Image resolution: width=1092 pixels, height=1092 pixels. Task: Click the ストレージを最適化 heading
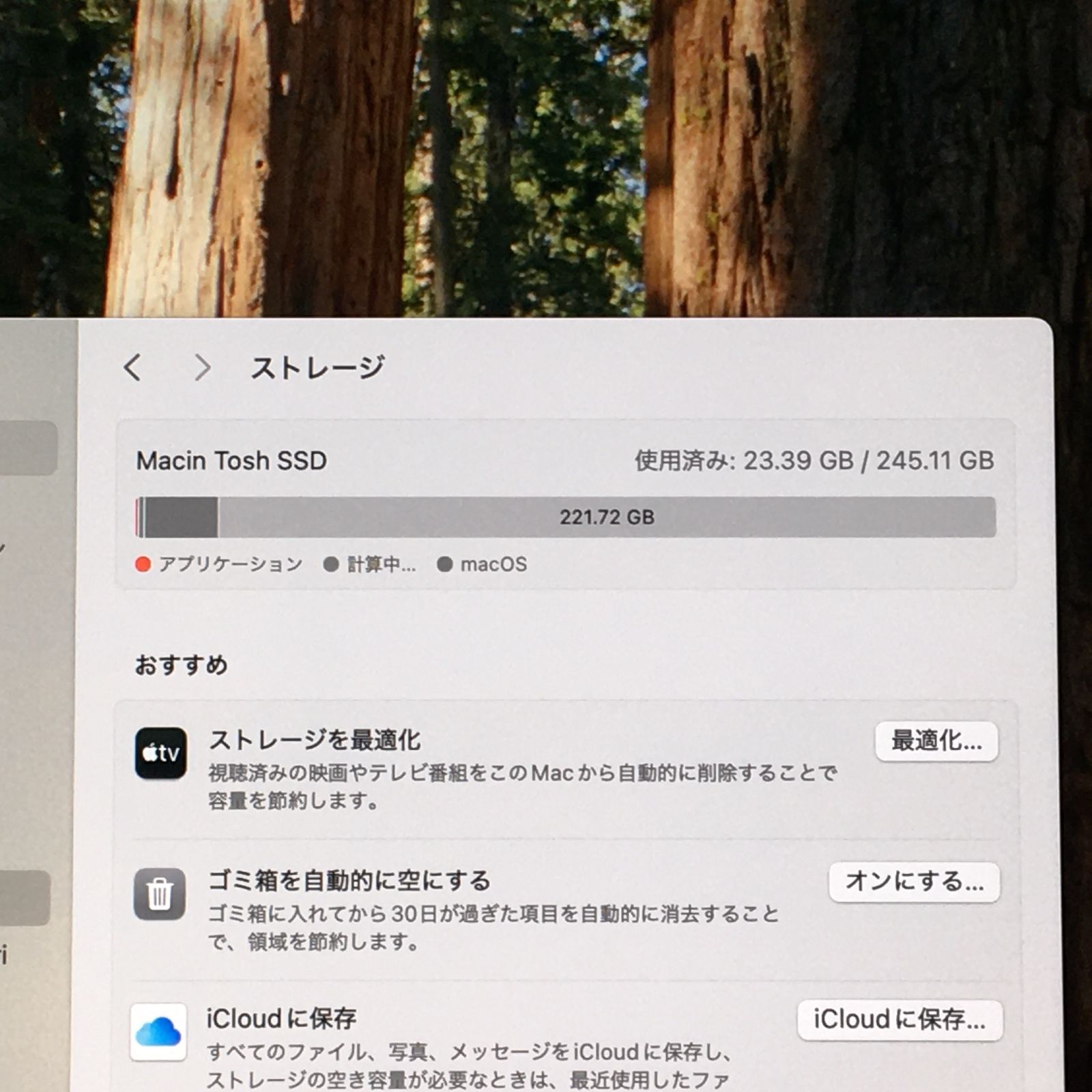[x=315, y=740]
